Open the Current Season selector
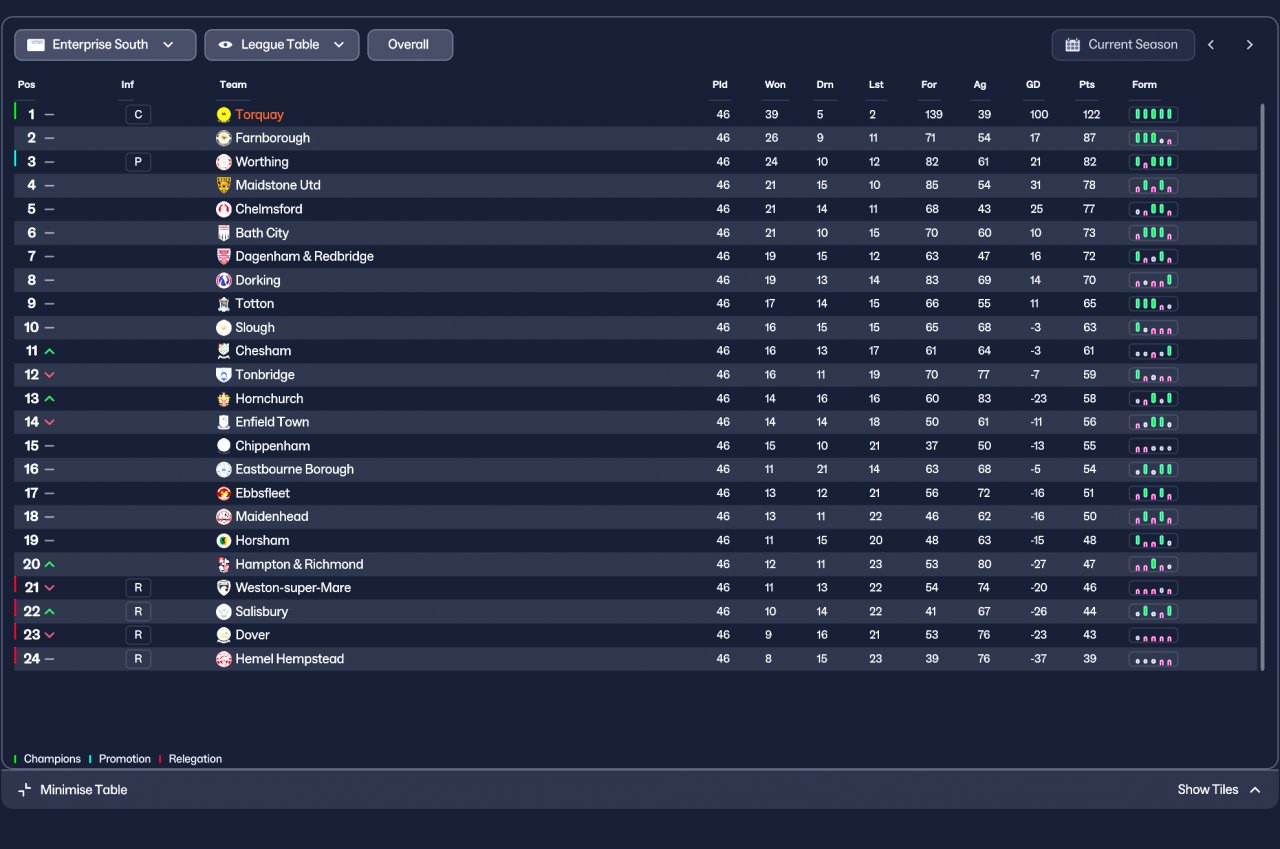This screenshot has width=1280, height=849. coord(1122,45)
